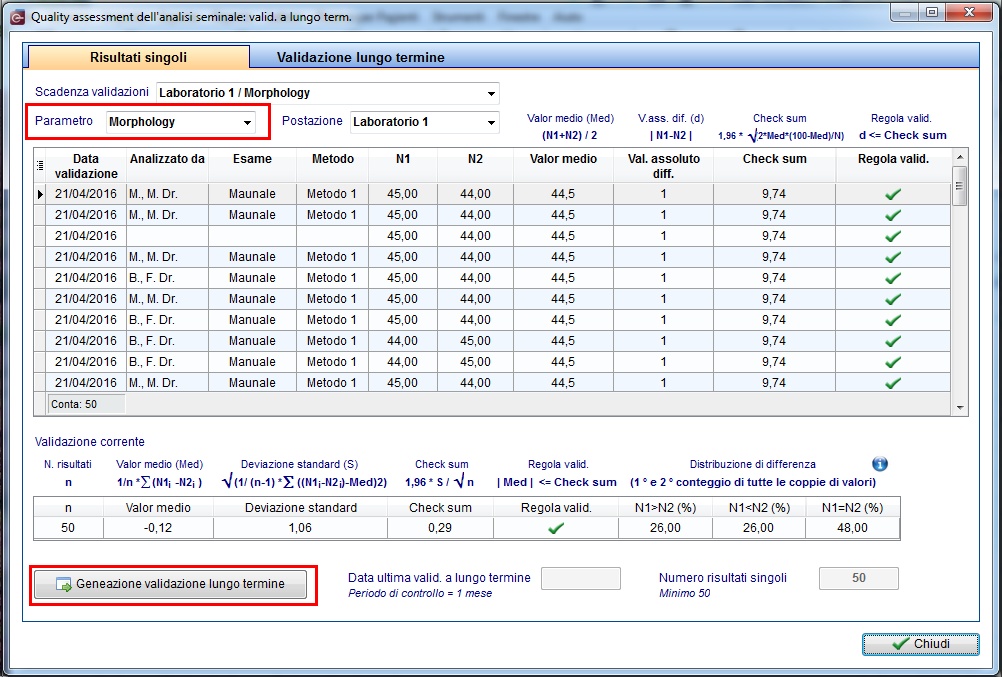Click the Chiudi button

tap(920, 644)
